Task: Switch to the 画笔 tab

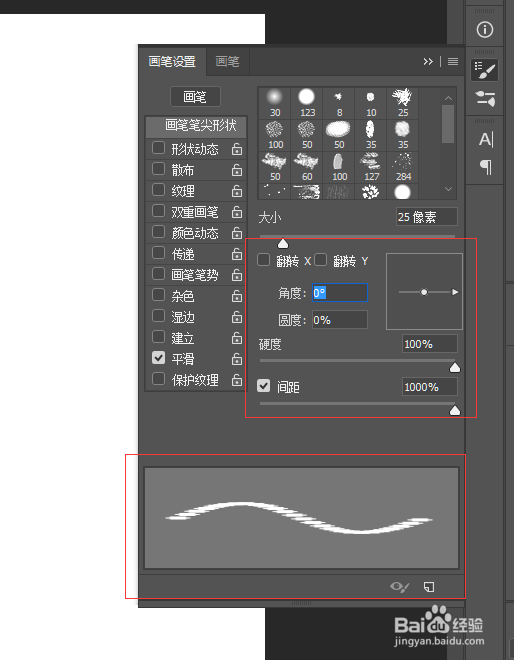Action: pyautogui.click(x=228, y=62)
